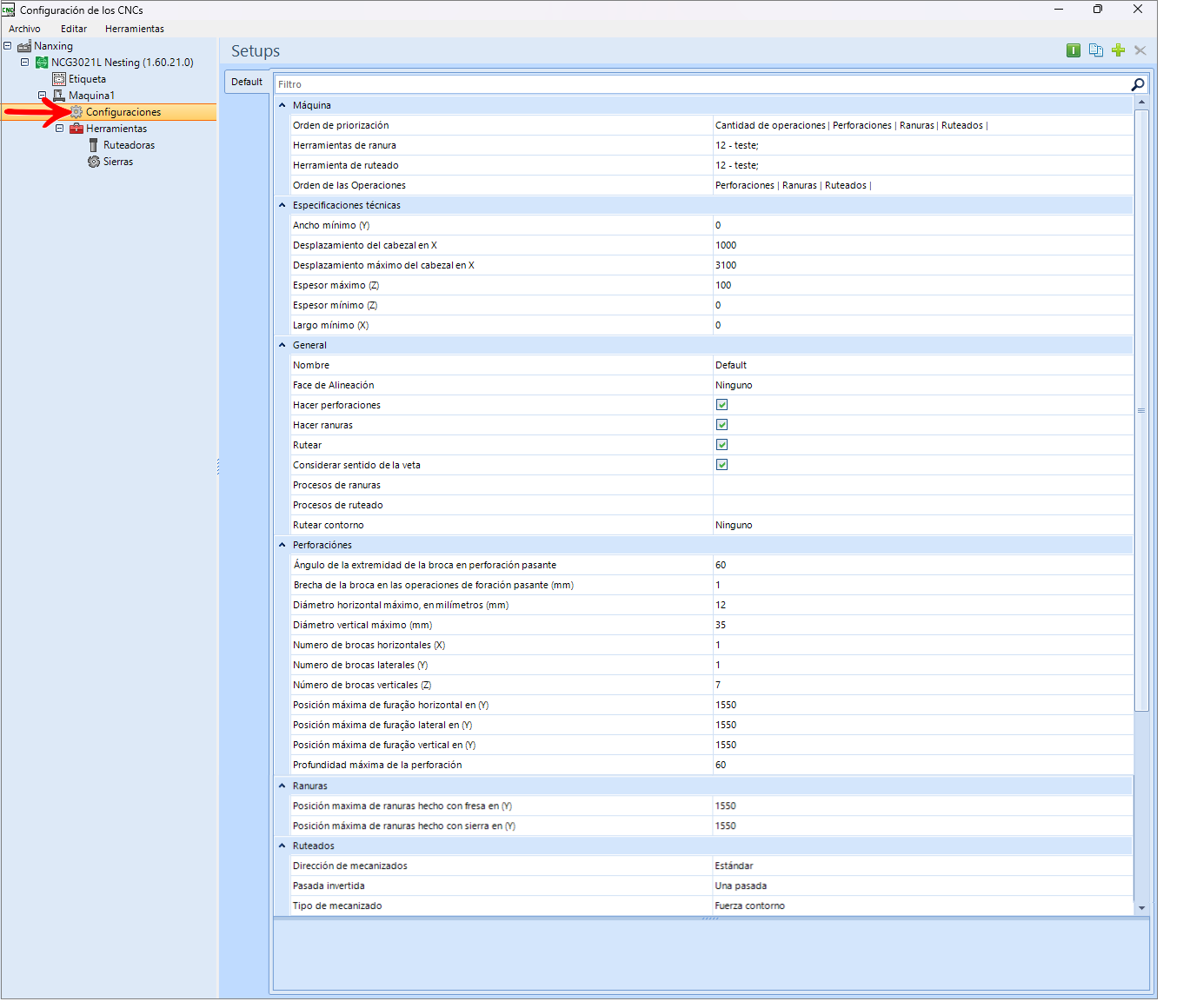Click the Nanxing factory icon in tree
This screenshot has height=1008, width=1190.
(x=24, y=46)
